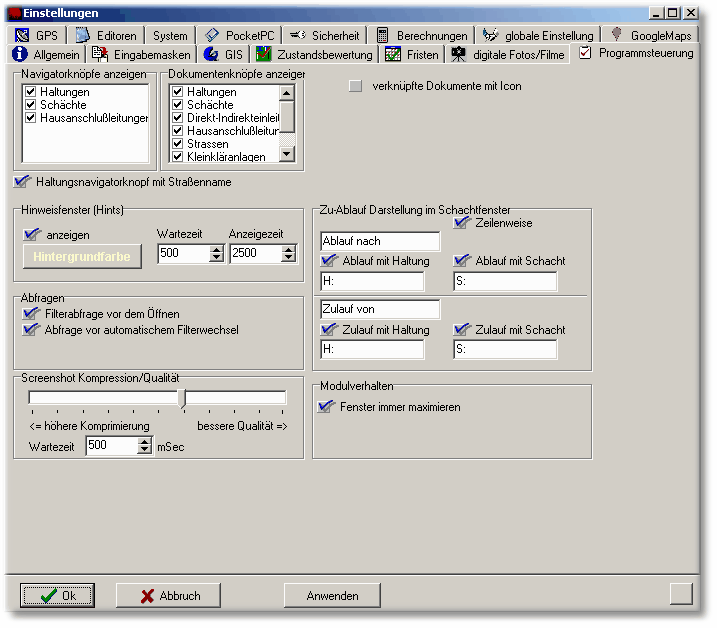The height and width of the screenshot is (628, 717).
Task: Decrease Anzeigezeit with down arrow
Action: [x=288, y=258]
